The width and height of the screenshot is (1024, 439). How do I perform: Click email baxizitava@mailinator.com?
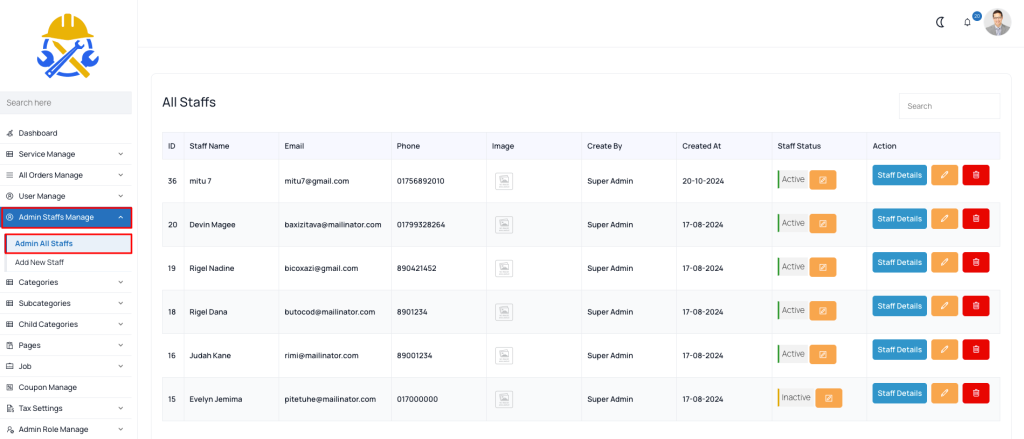[x=333, y=225]
